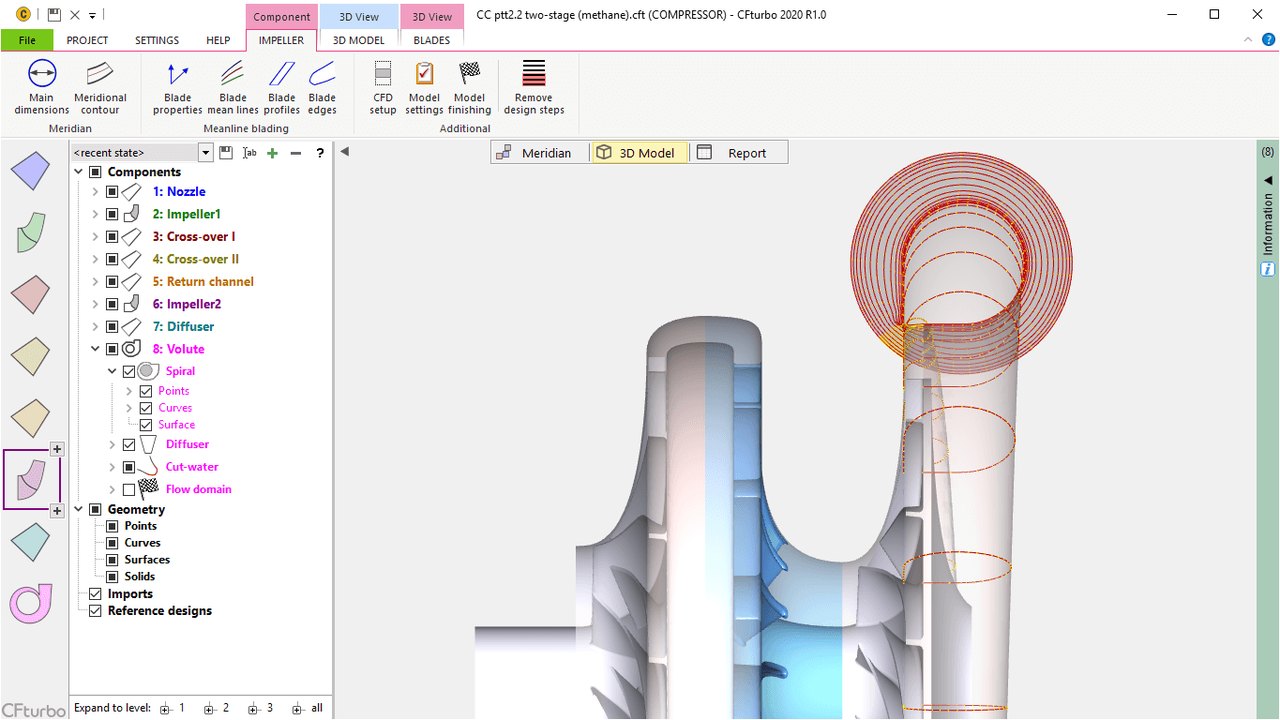Open CFturbo help via the blue question icon
Image resolution: width=1280 pixels, height=720 pixels.
1268,40
